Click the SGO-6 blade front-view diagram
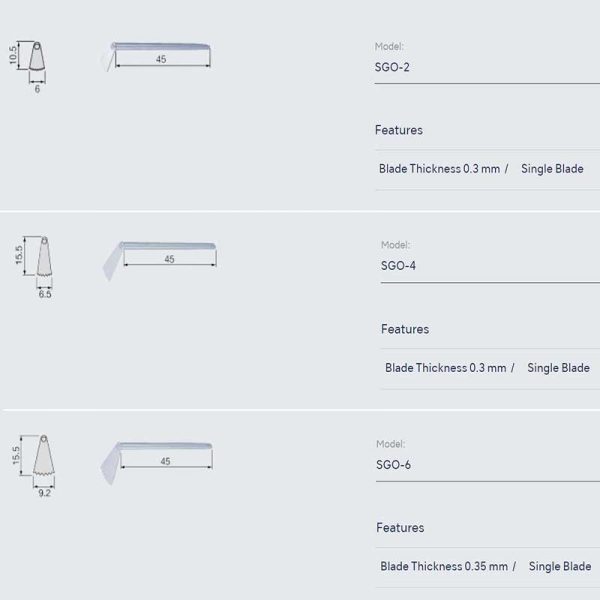 pos(44,461)
